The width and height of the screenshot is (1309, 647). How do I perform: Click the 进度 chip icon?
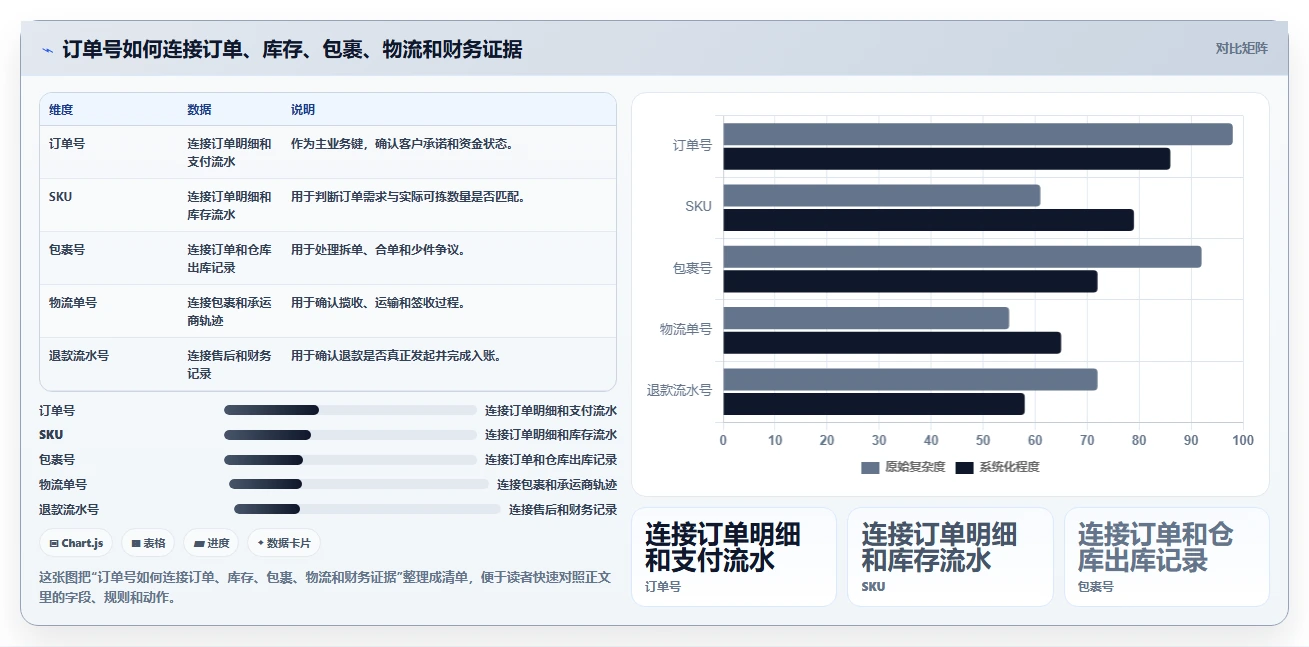(199, 543)
